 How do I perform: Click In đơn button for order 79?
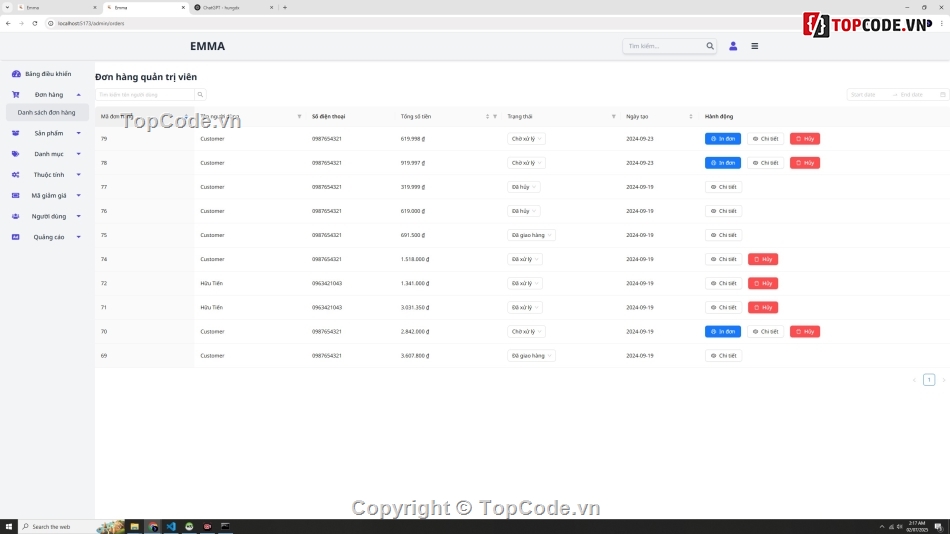click(x=722, y=139)
